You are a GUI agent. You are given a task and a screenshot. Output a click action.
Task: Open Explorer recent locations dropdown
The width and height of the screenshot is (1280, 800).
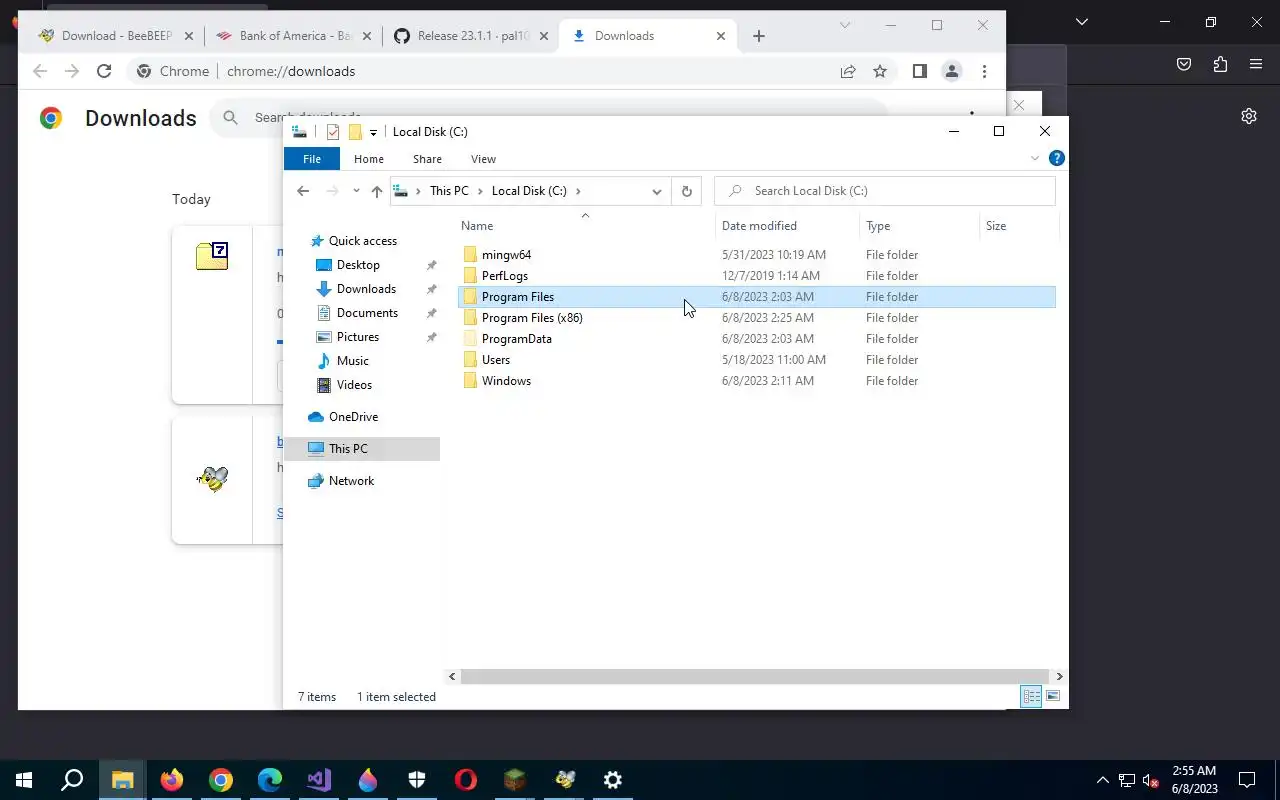[x=356, y=191]
